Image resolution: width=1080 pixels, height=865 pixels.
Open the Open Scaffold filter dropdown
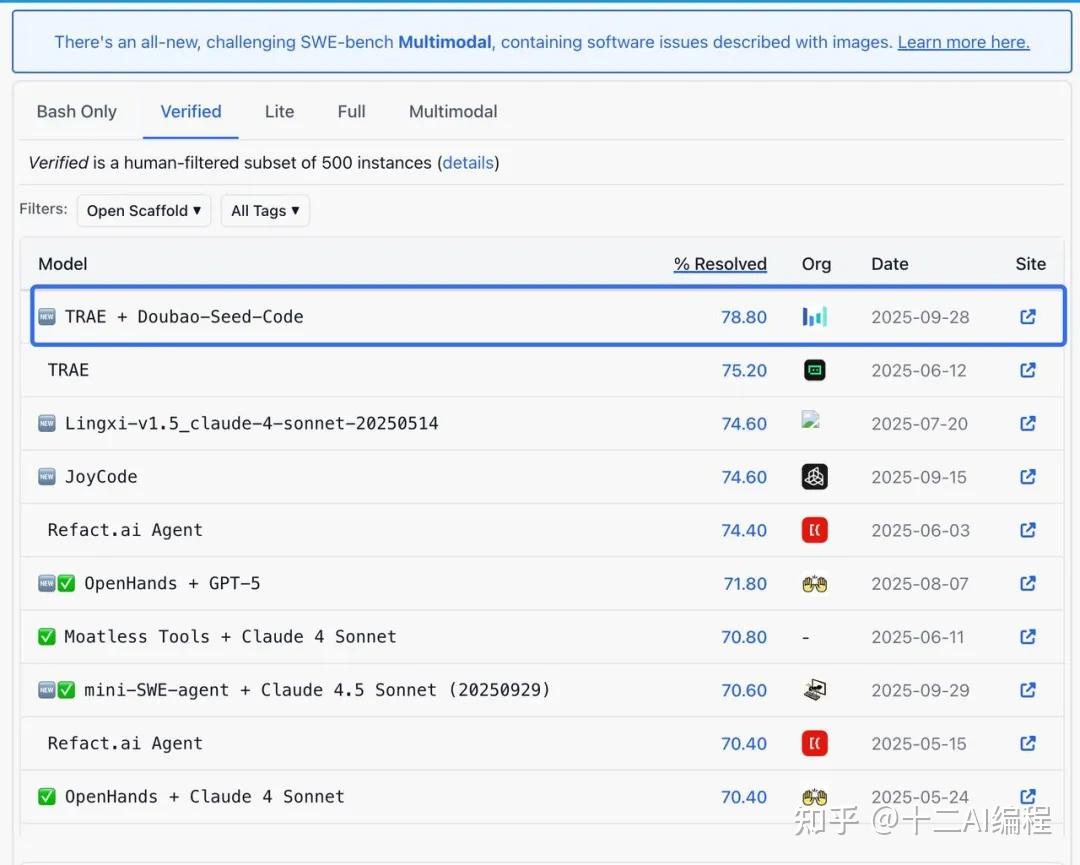pos(144,211)
